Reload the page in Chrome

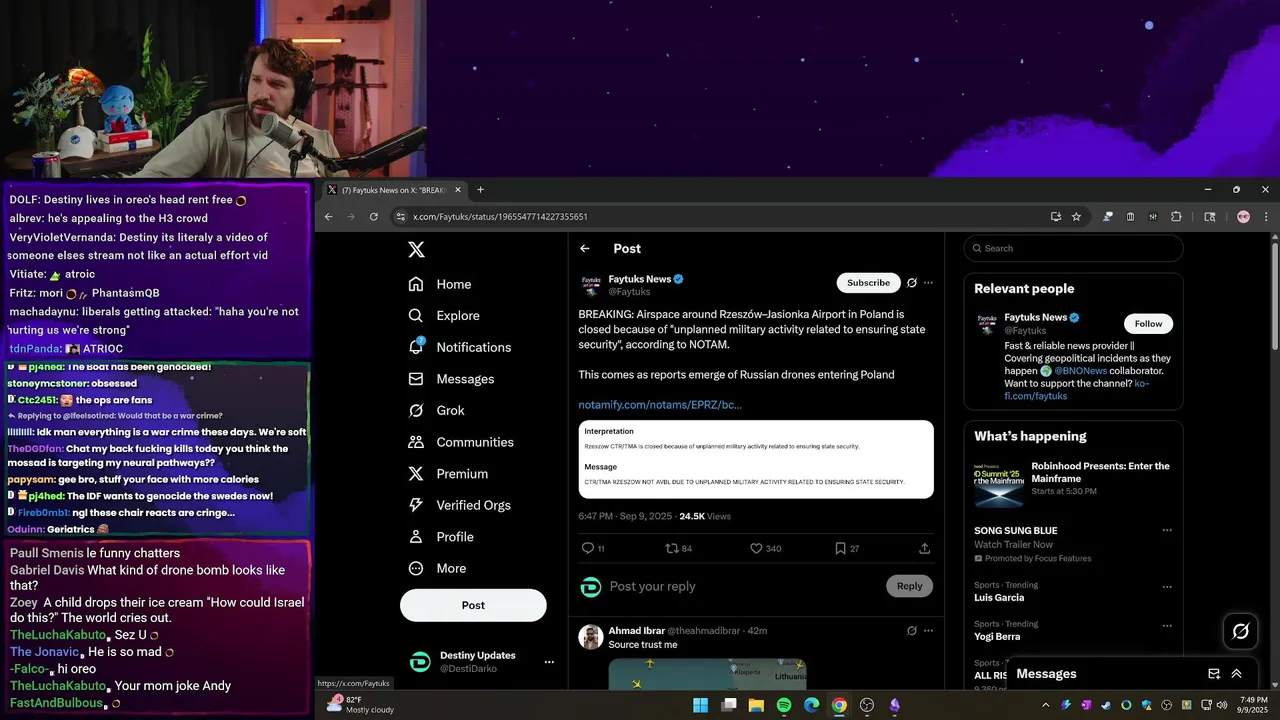[374, 216]
